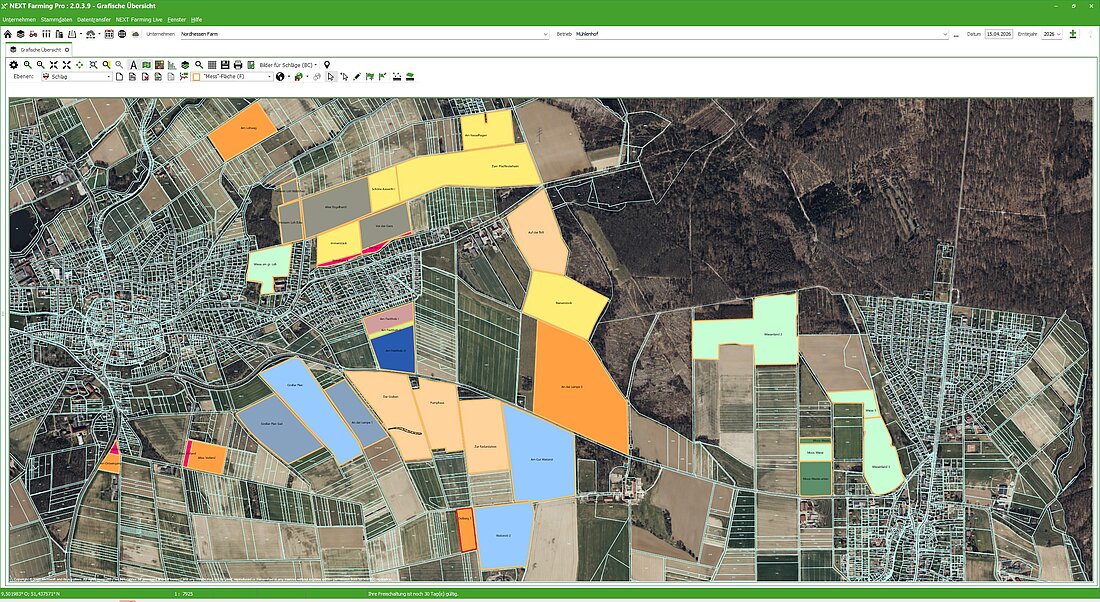
Task: Click the location pin marker icon
Action: click(327, 65)
